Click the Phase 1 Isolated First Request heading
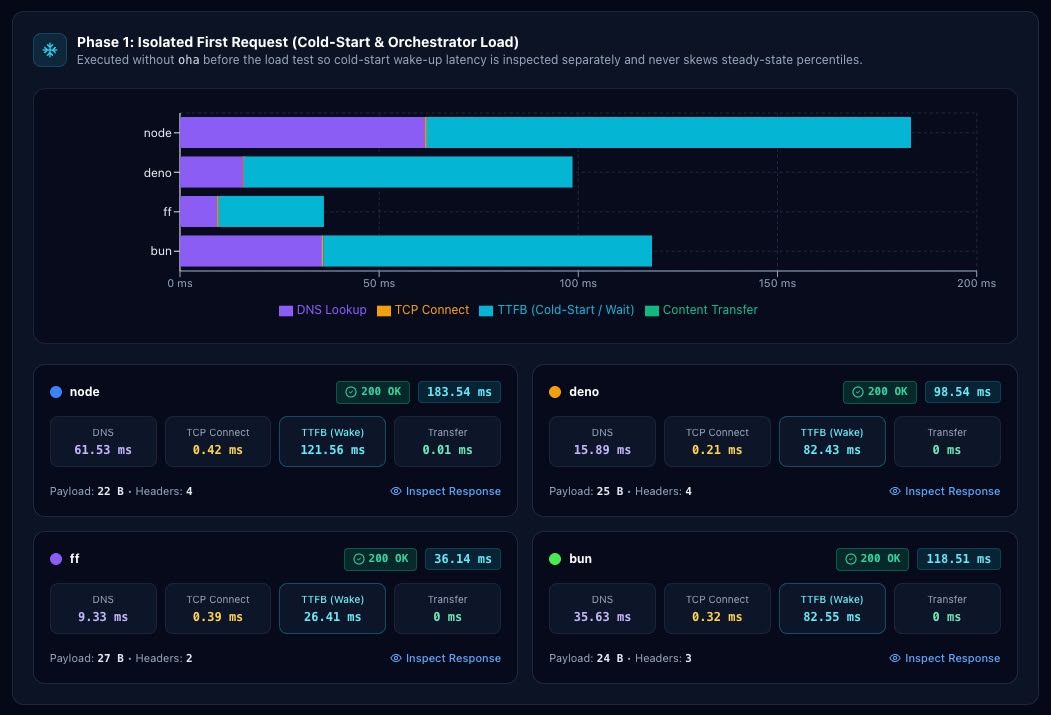Image resolution: width=1051 pixels, height=715 pixels. tap(298, 42)
